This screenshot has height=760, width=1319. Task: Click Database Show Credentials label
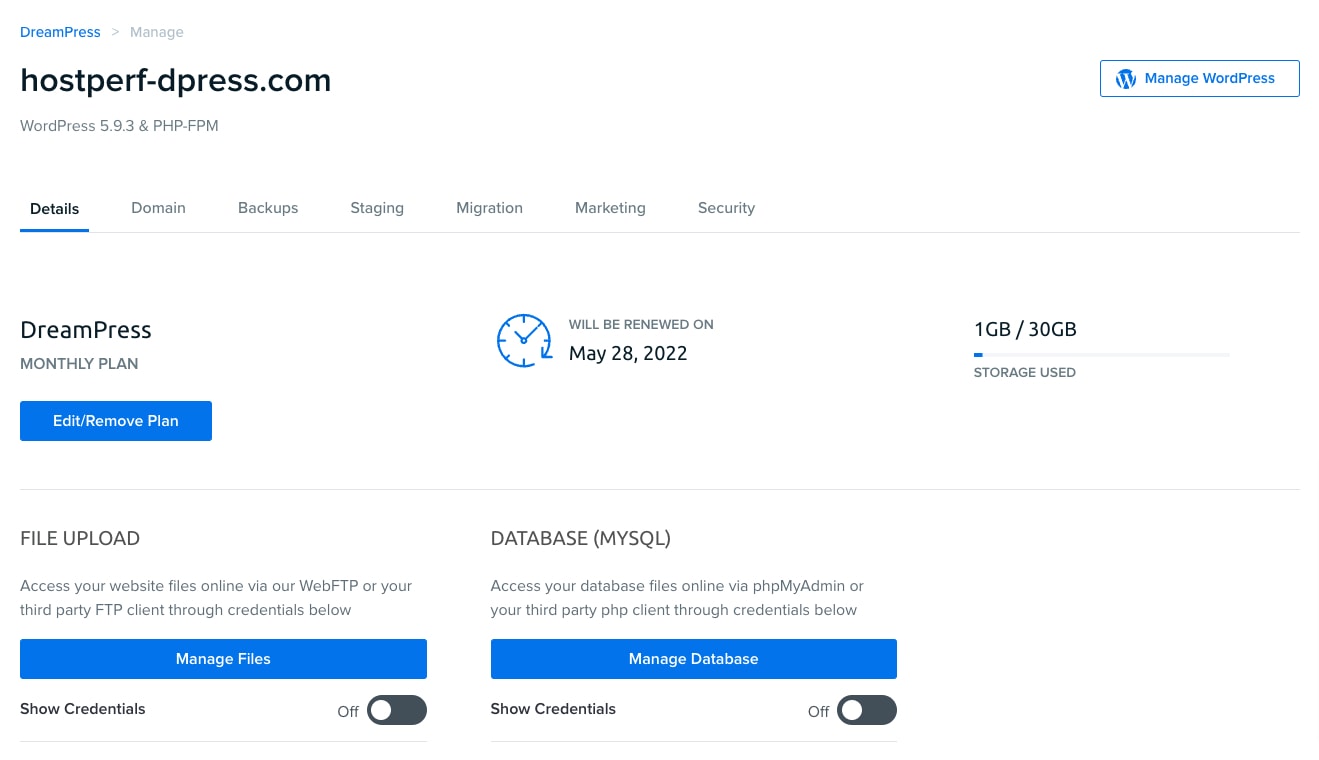(553, 709)
